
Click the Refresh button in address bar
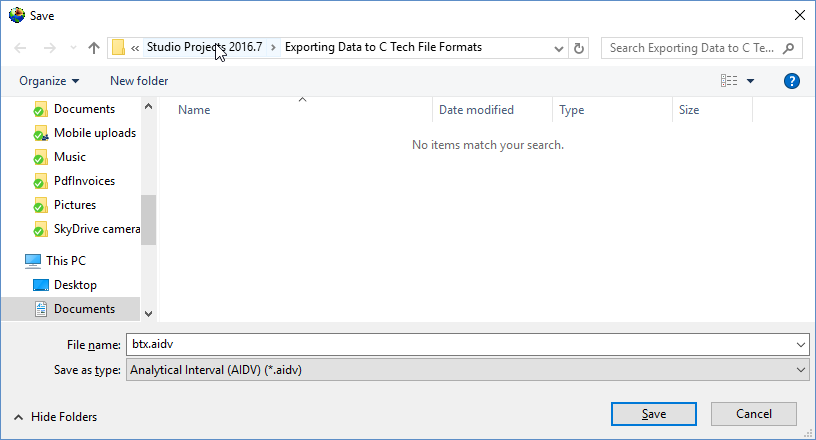(x=579, y=48)
